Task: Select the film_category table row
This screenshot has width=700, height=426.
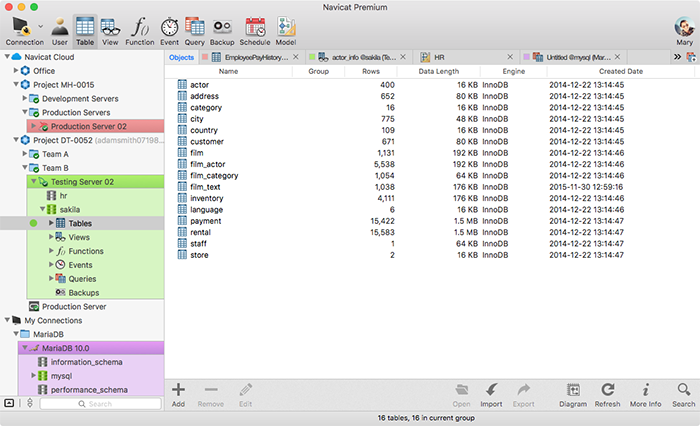Action: [x=430, y=175]
